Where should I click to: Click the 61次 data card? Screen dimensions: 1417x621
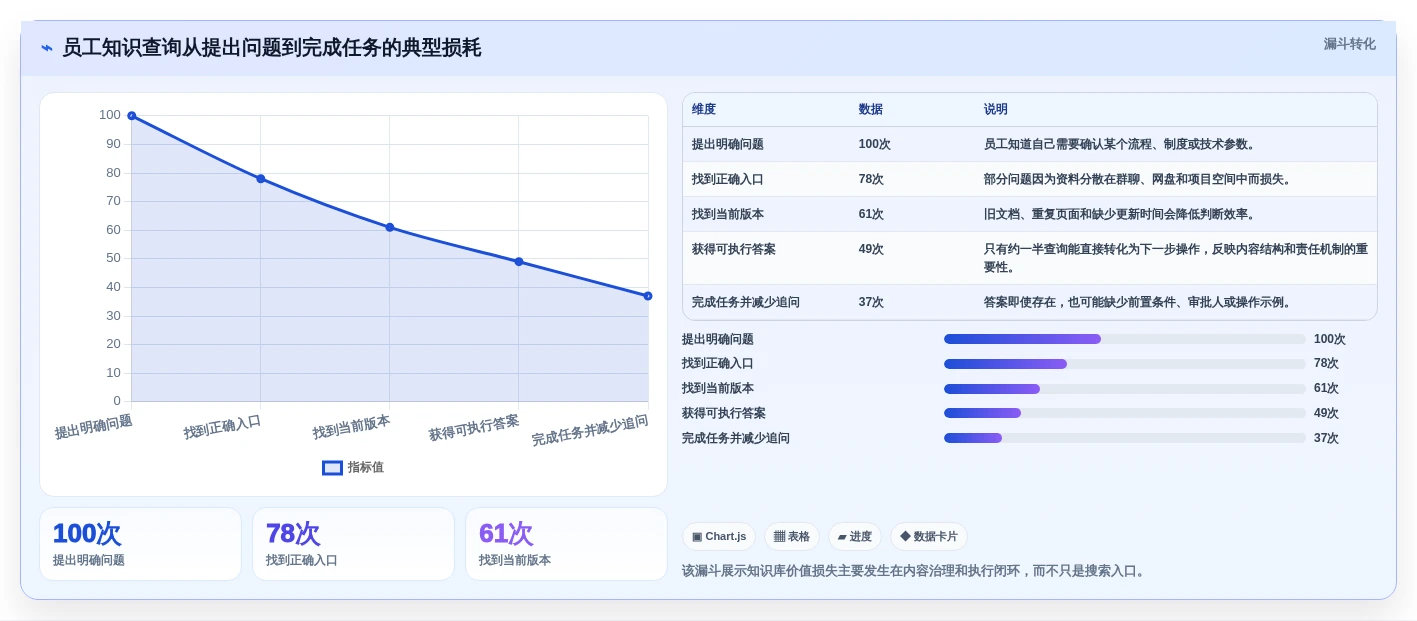click(566, 544)
